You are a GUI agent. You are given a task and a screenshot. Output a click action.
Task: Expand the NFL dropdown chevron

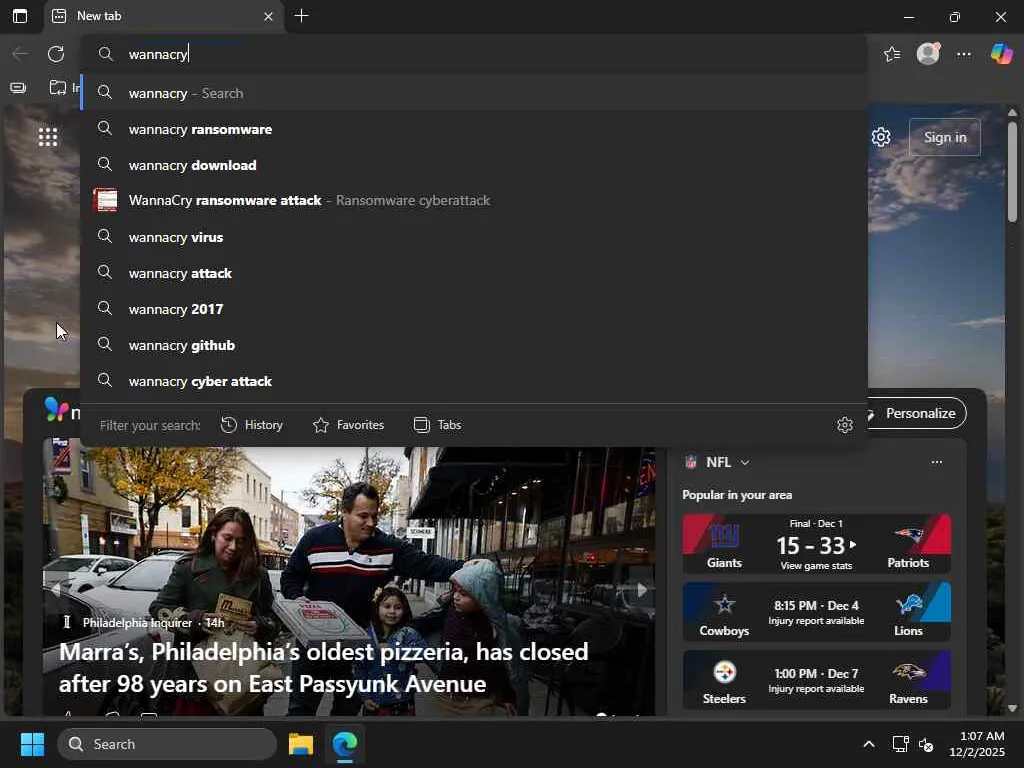coord(745,462)
